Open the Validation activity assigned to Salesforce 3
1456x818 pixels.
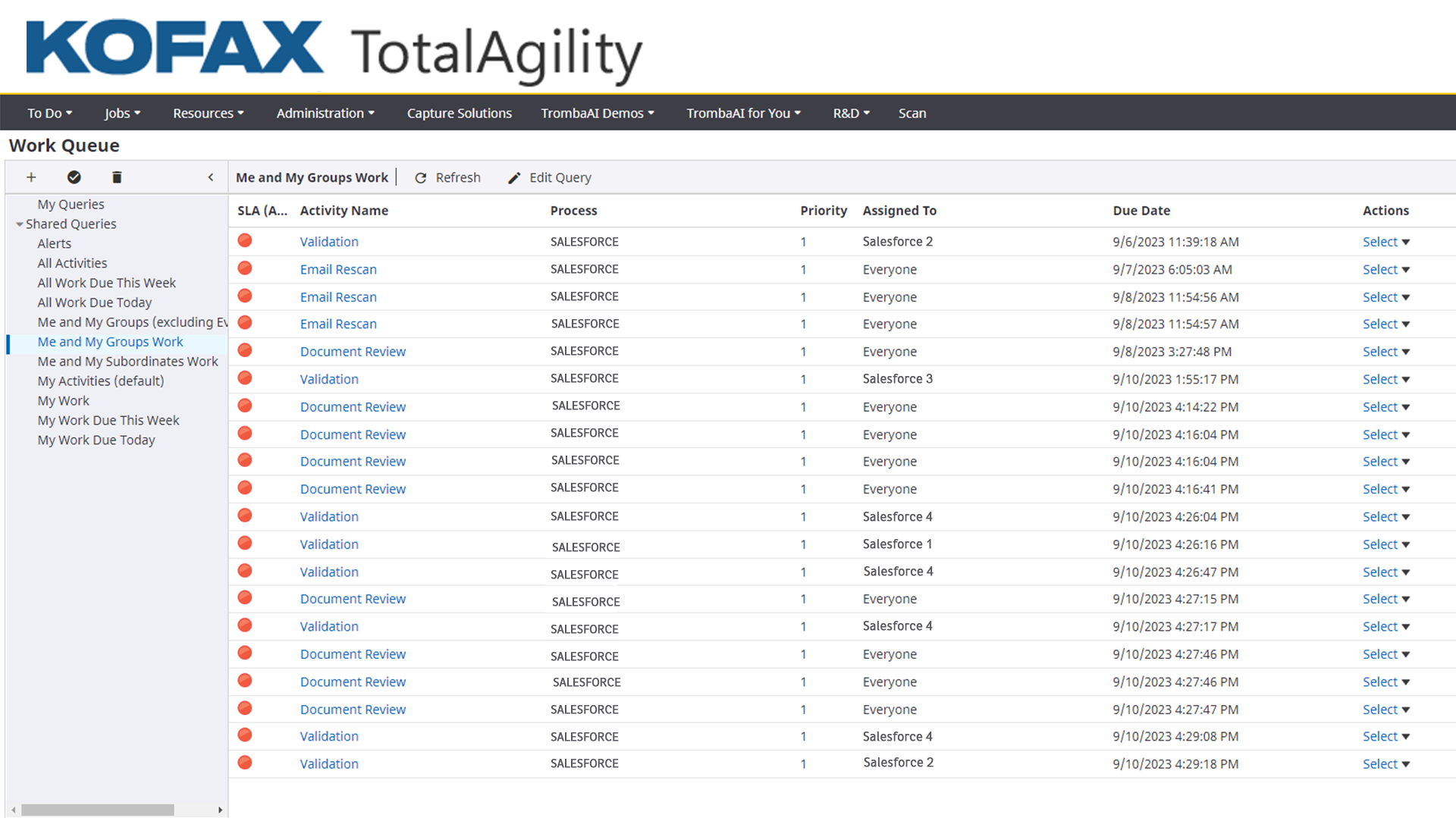tap(328, 379)
